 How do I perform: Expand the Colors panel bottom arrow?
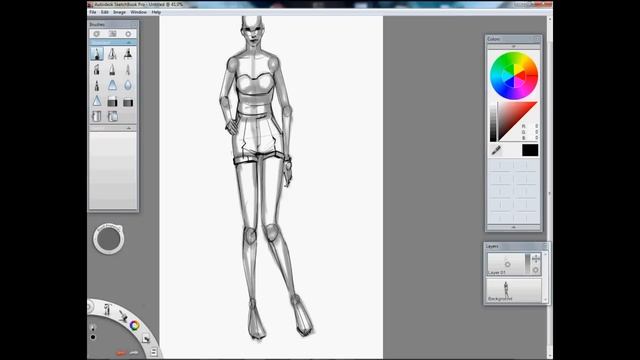513,227
